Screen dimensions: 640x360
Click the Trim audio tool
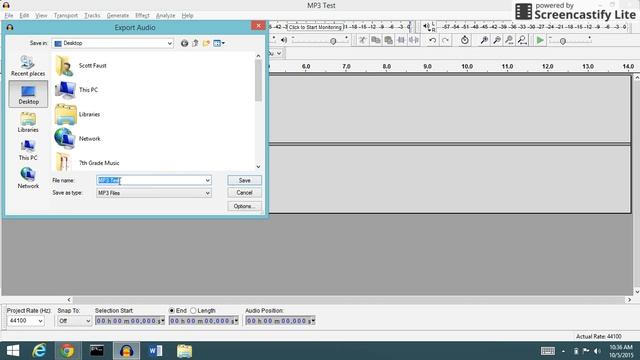[x=401, y=40]
